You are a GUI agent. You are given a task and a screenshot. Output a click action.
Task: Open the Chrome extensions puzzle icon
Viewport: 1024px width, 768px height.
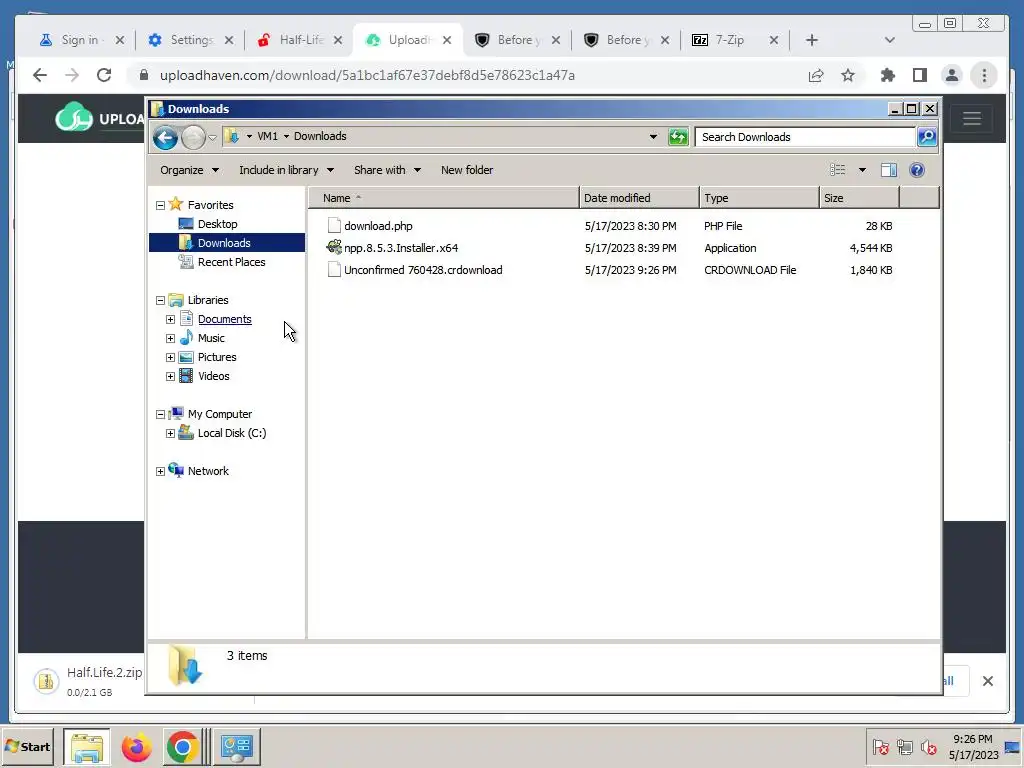coord(888,75)
